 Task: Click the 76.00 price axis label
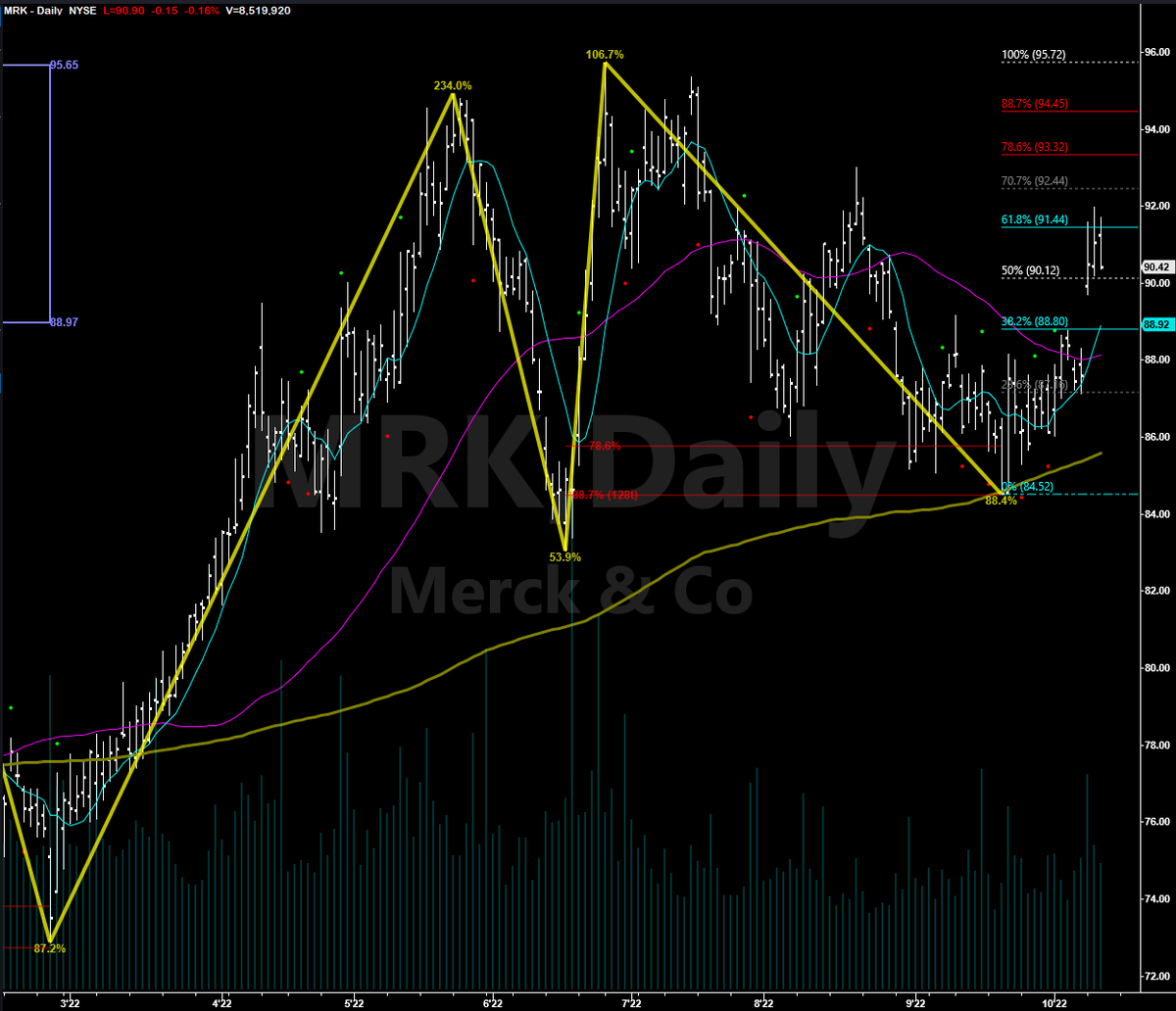tap(1157, 822)
